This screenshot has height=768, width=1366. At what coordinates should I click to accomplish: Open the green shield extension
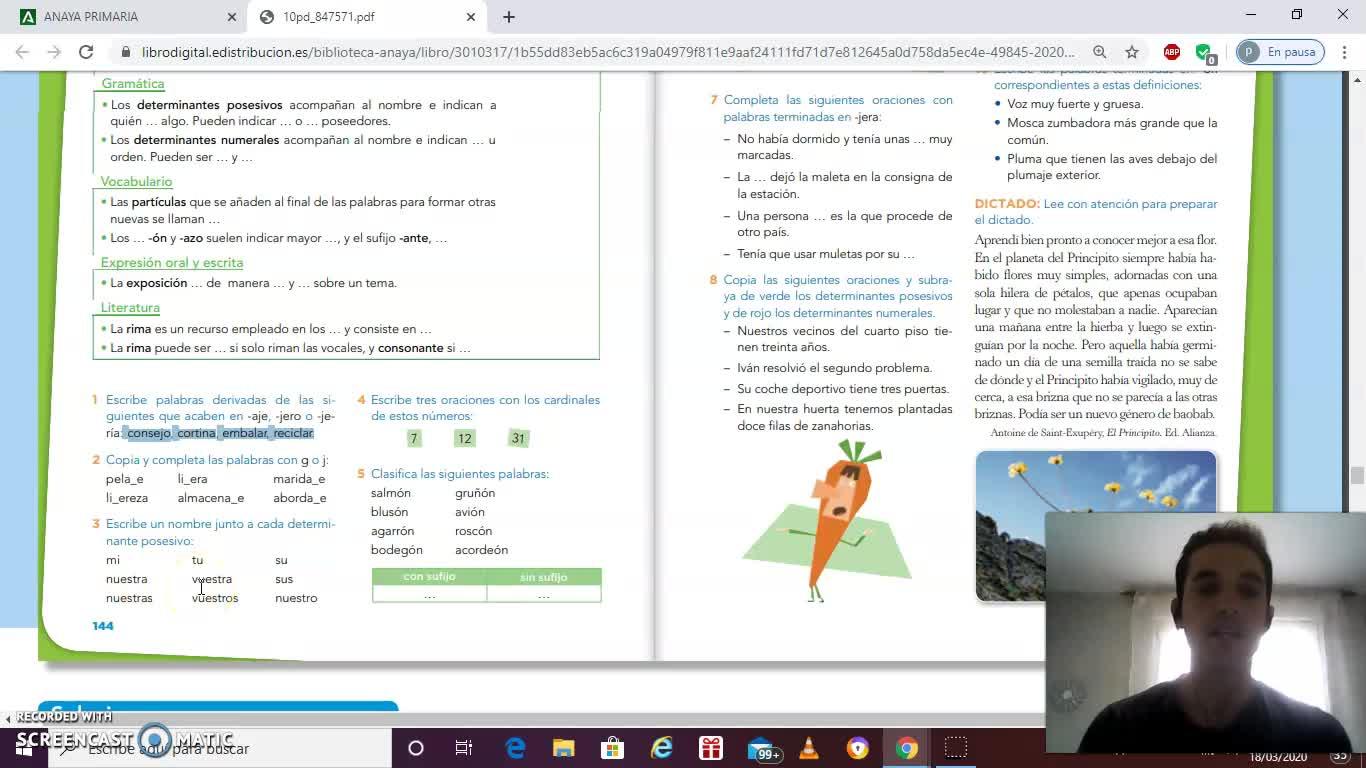(1204, 52)
